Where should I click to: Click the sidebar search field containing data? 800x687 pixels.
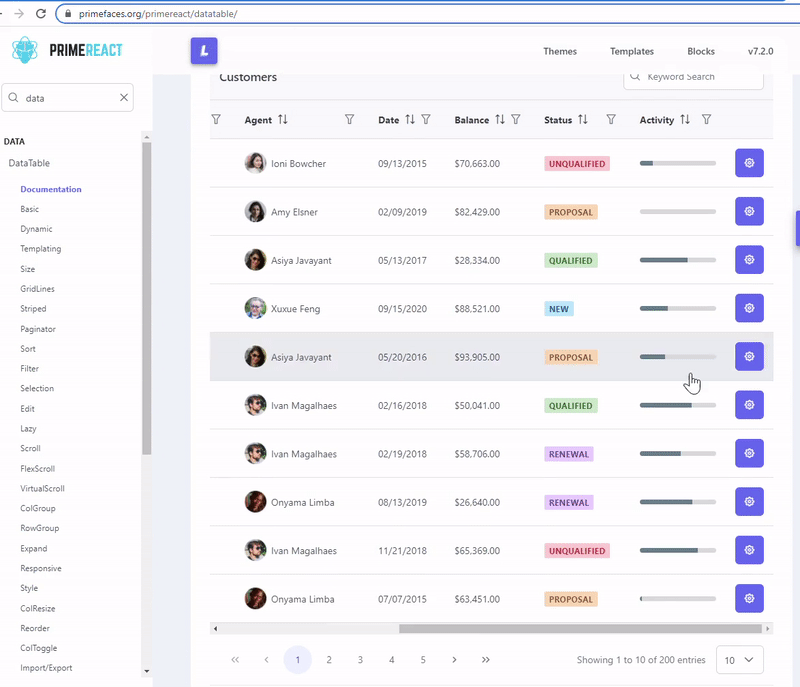tap(67, 97)
